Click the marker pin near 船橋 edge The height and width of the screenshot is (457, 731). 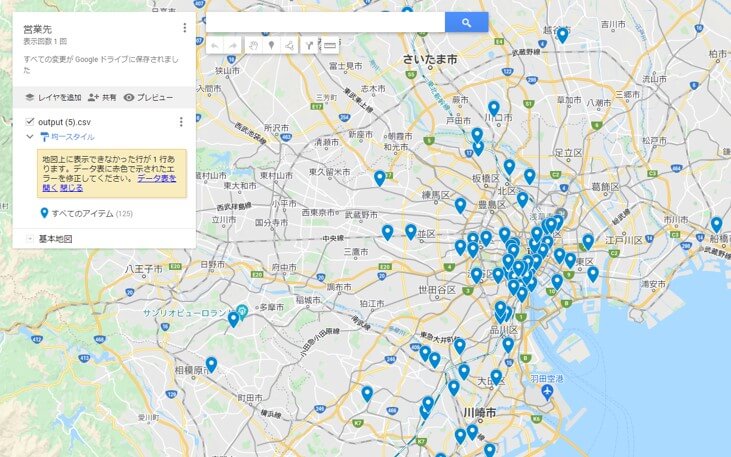click(x=717, y=224)
